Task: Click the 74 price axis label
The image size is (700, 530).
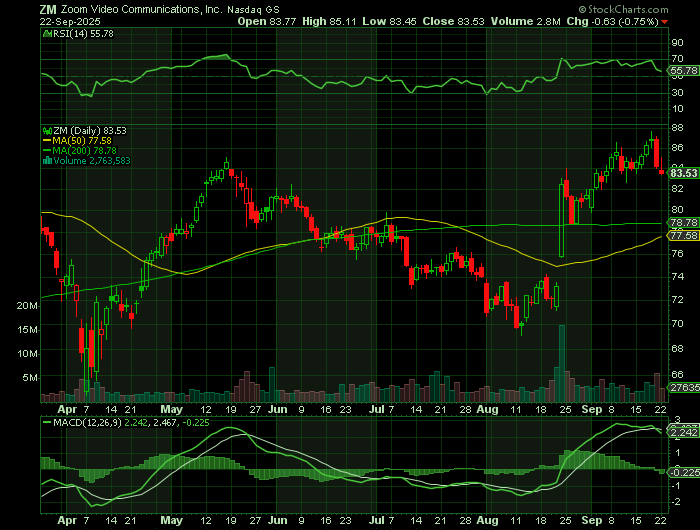Action: click(x=677, y=276)
